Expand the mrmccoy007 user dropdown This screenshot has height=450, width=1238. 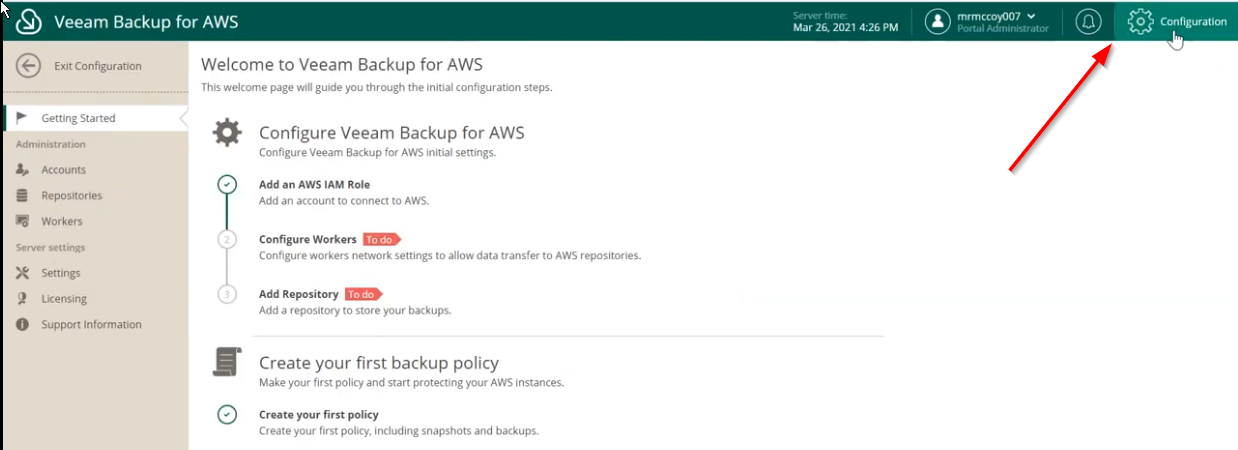coord(1031,16)
